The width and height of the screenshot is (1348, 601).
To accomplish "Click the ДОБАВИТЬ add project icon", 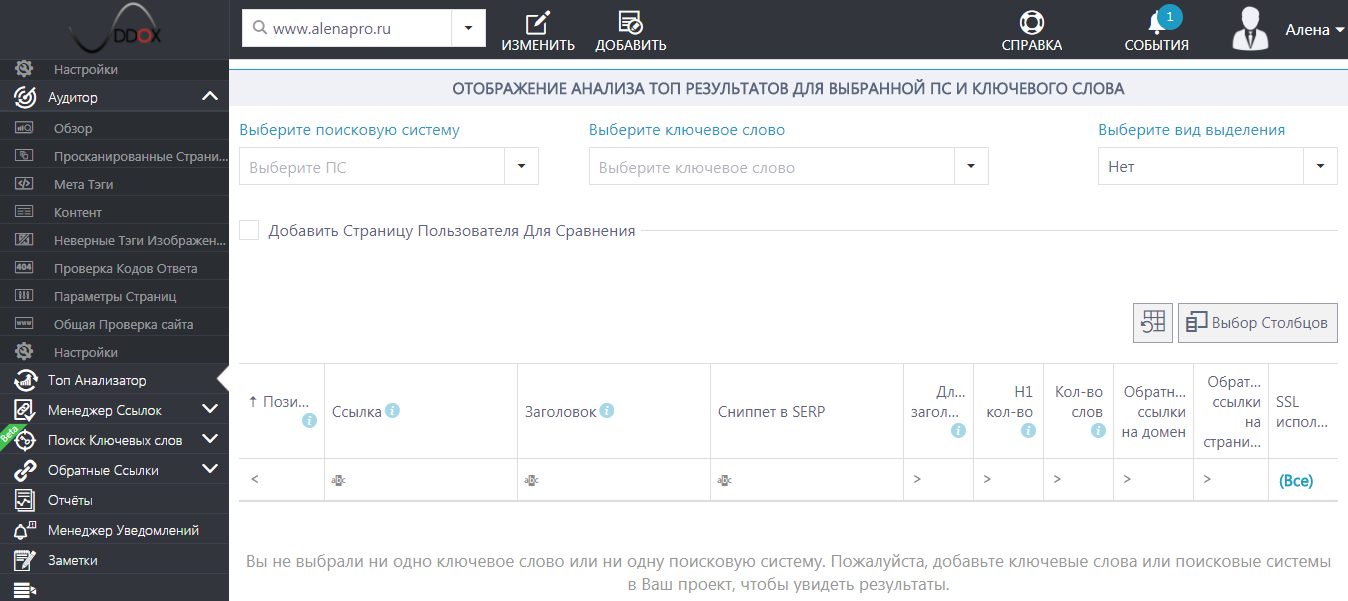I will point(630,22).
